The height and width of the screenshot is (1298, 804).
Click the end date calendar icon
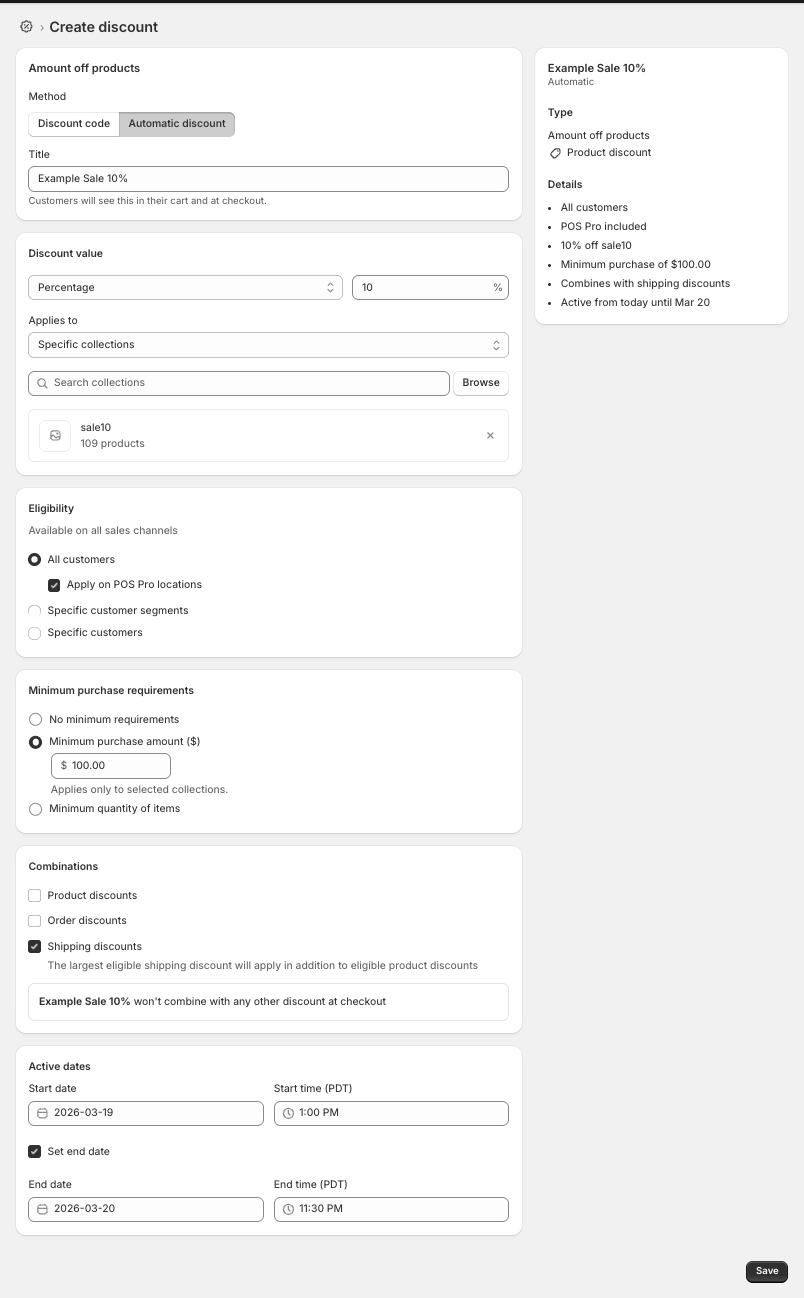pyautogui.click(x=42, y=1208)
